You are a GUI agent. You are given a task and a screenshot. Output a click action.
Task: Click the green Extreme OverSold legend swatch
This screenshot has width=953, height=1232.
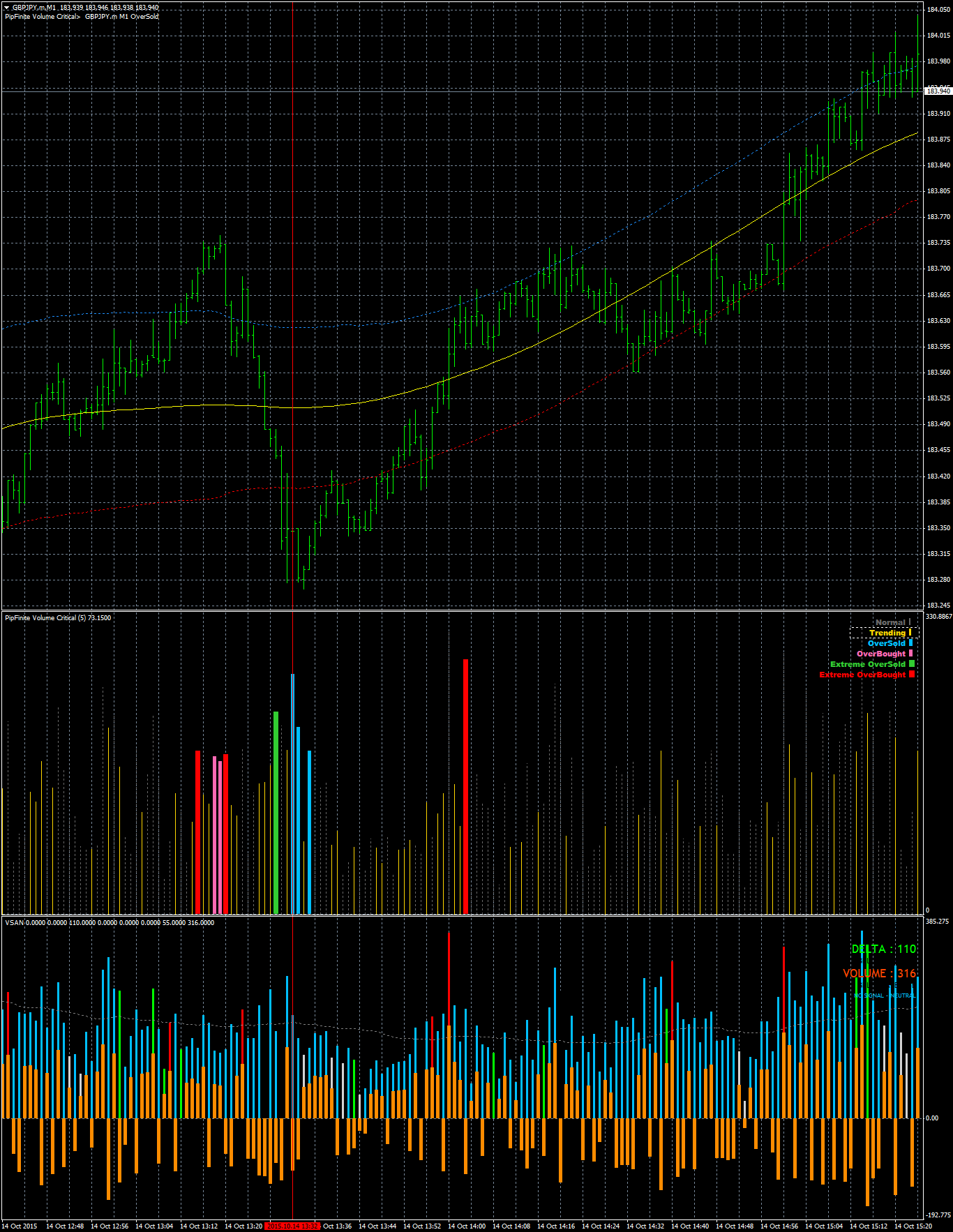click(x=911, y=664)
